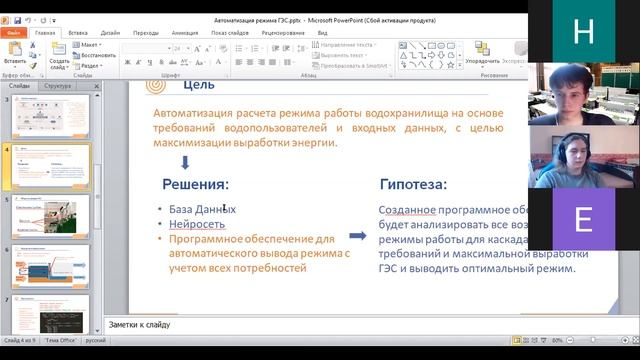Click the Paste (Вставить) clipboard icon

pyautogui.click(x=15, y=49)
